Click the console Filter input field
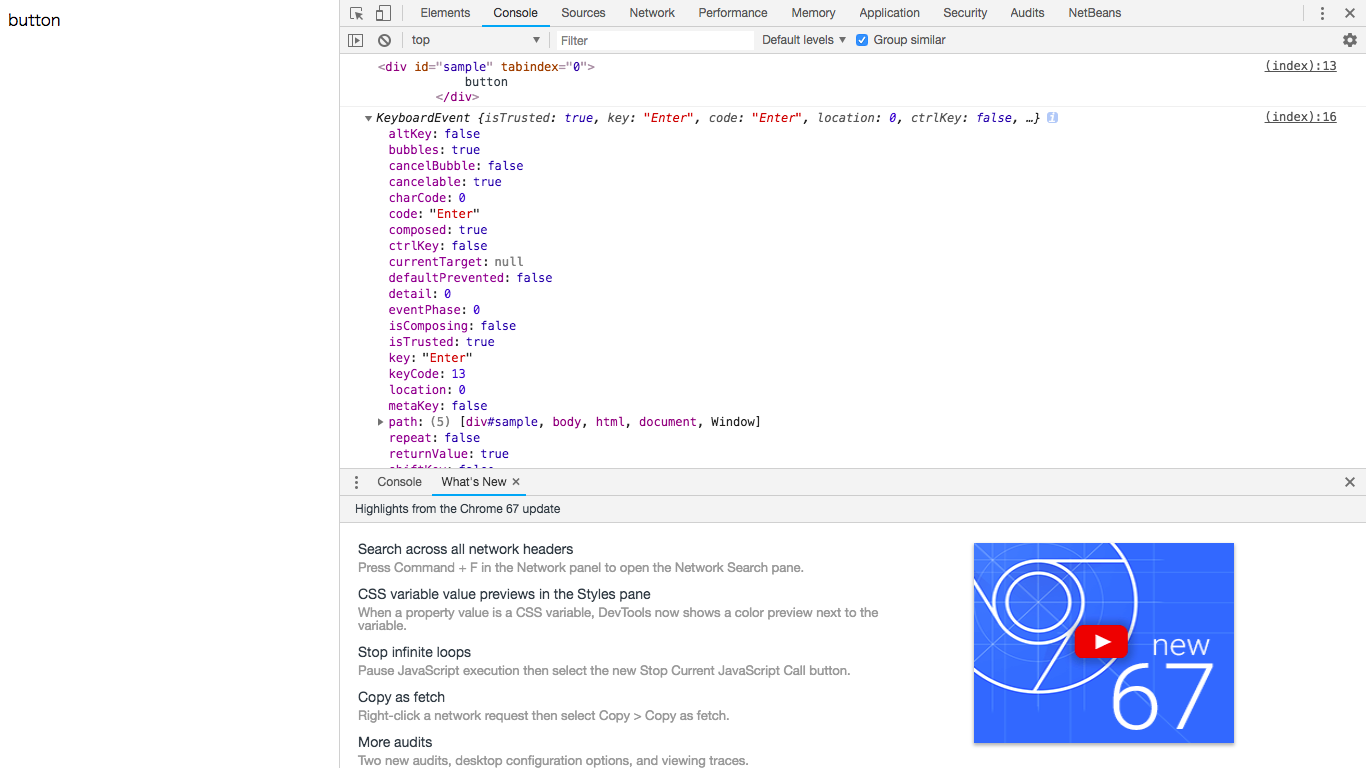This screenshot has height=768, width=1366. (654, 40)
